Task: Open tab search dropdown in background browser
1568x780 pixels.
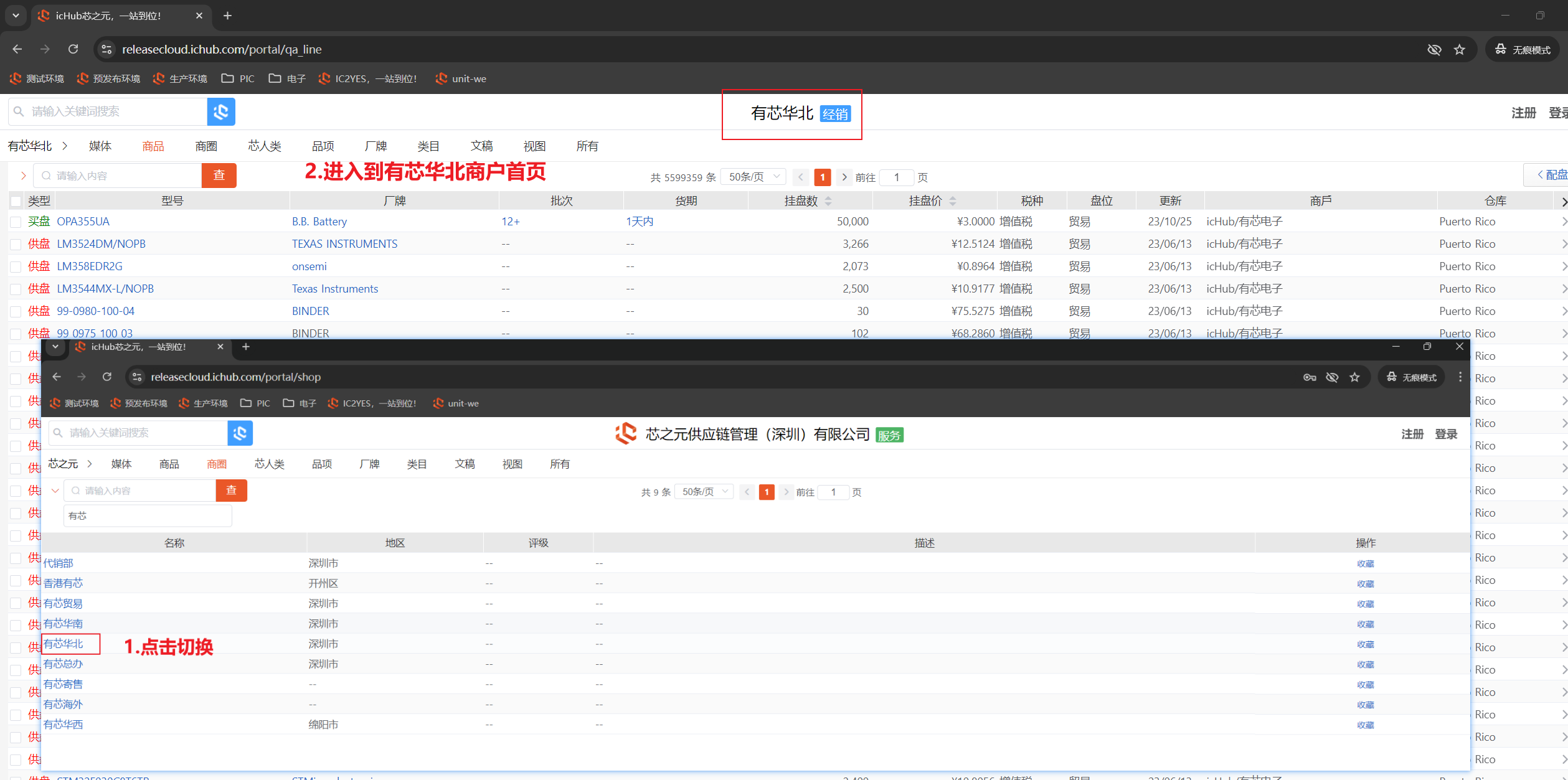Action: [16, 16]
